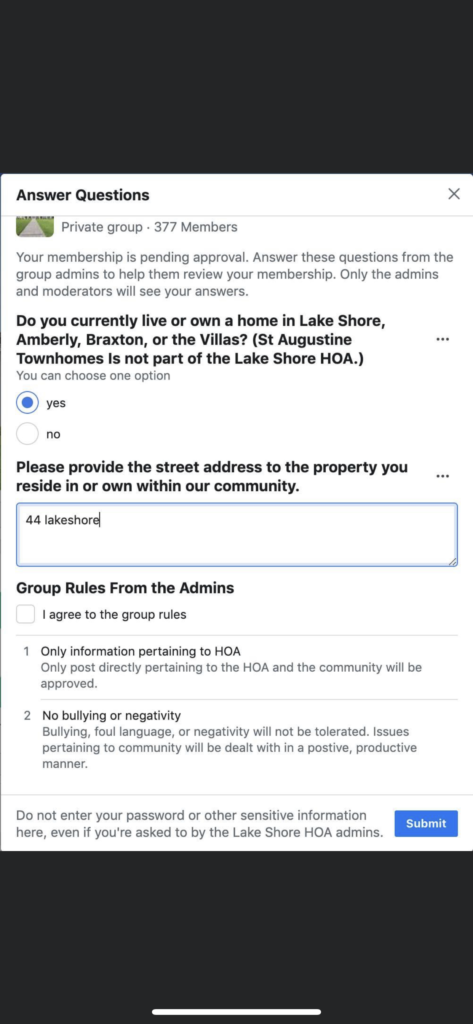
Task: Click the 'I agree to the group rules' label
Action: coord(114,615)
